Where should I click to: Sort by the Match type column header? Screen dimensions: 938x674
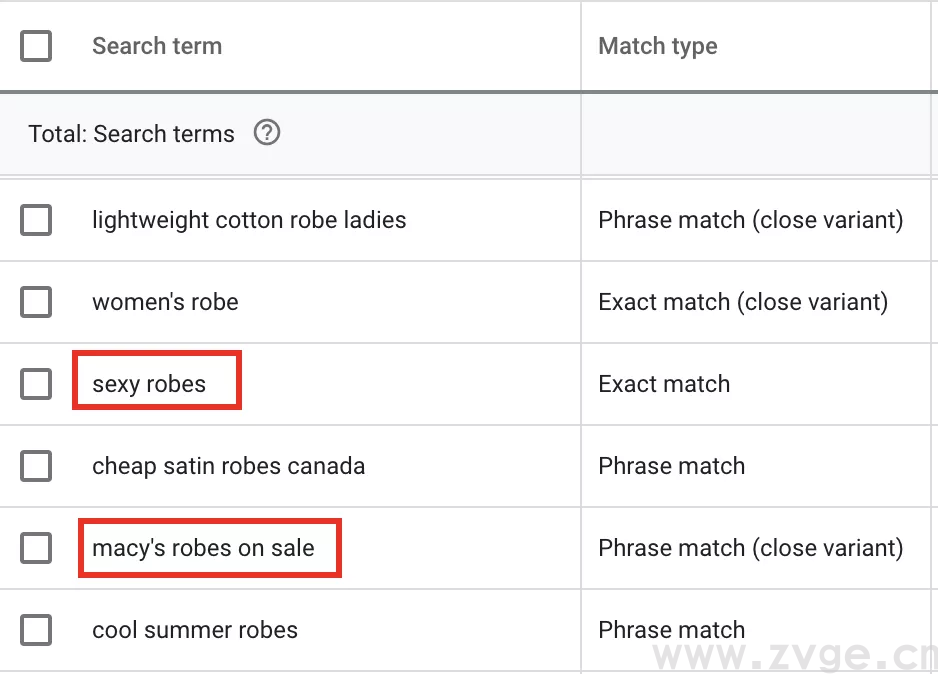pyautogui.click(x=657, y=45)
